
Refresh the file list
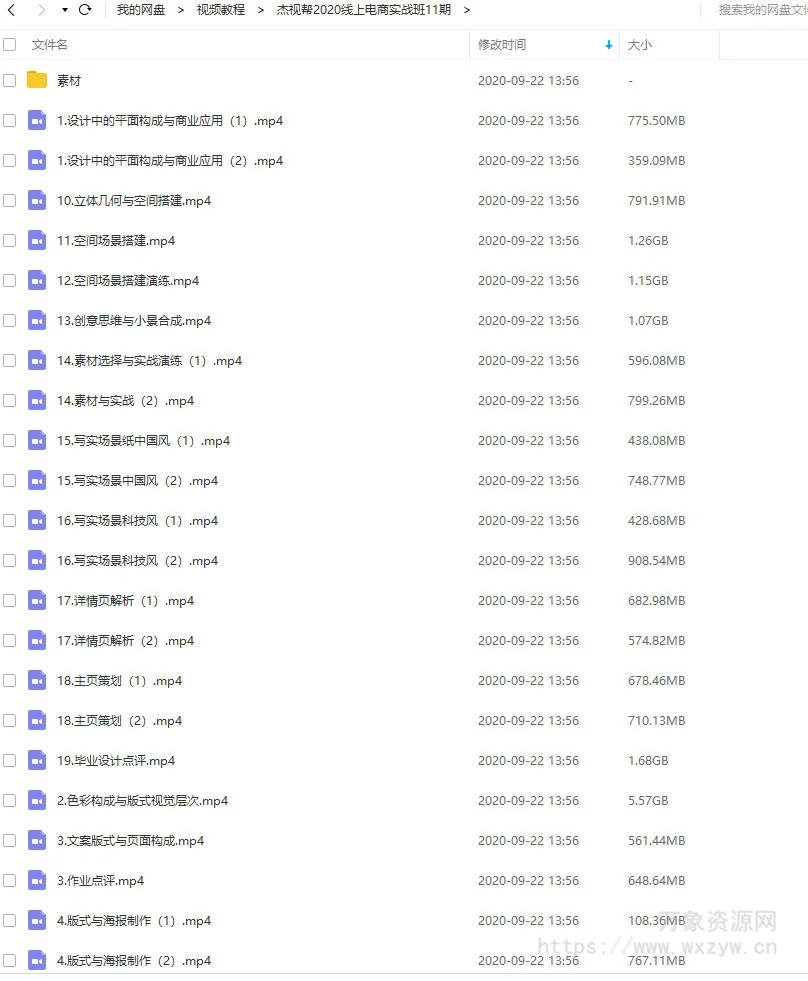pos(86,10)
